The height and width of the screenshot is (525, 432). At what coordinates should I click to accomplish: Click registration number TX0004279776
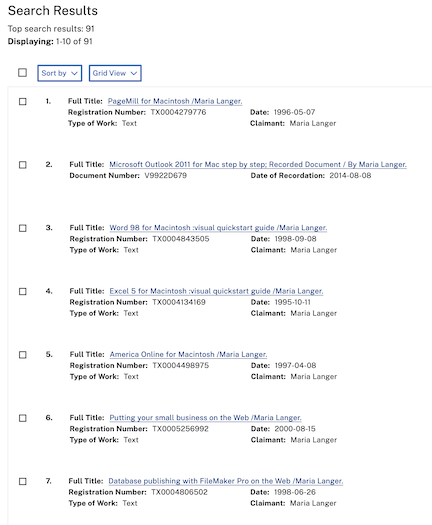click(178, 112)
